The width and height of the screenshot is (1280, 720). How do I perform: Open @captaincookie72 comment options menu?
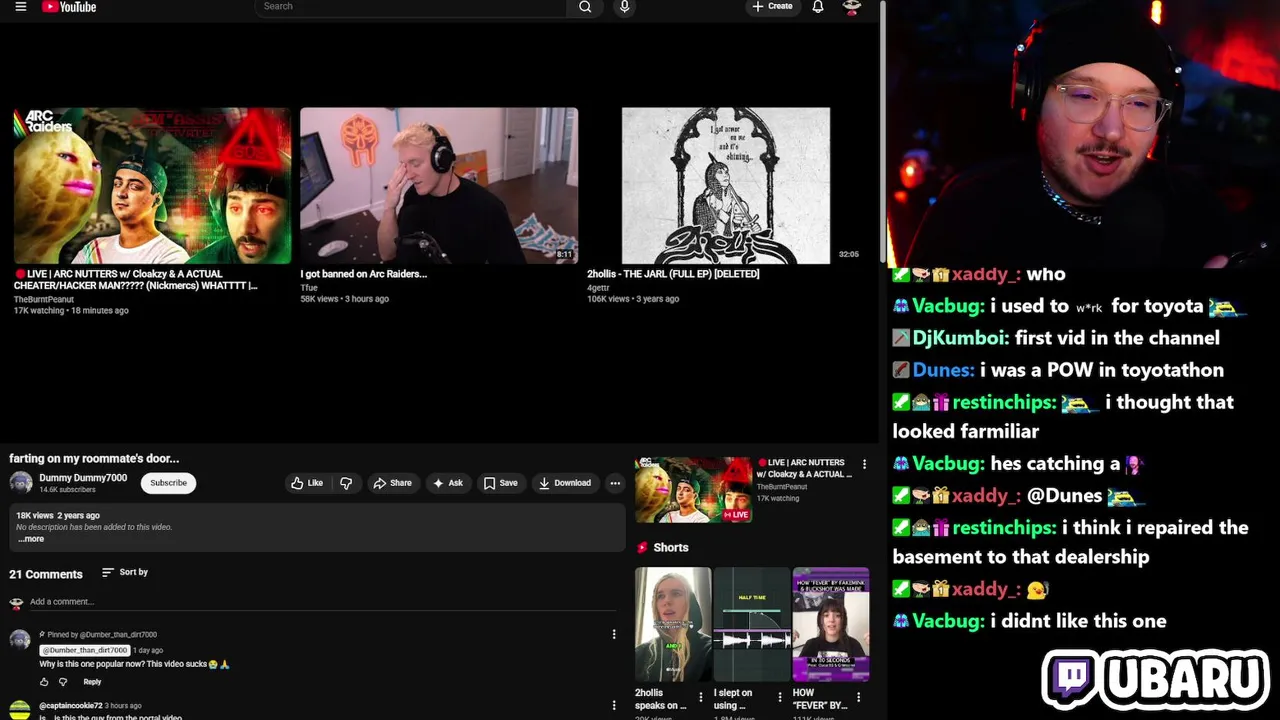(x=614, y=706)
